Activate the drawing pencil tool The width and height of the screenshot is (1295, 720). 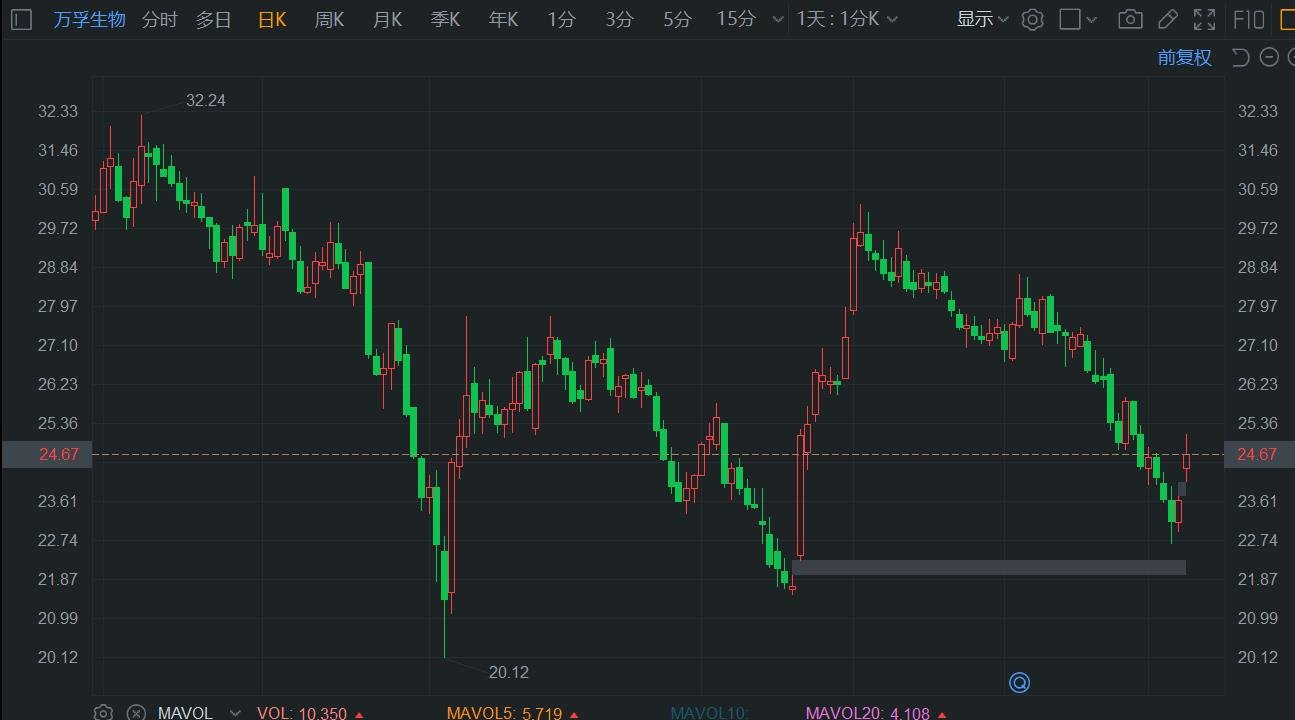(1167, 19)
